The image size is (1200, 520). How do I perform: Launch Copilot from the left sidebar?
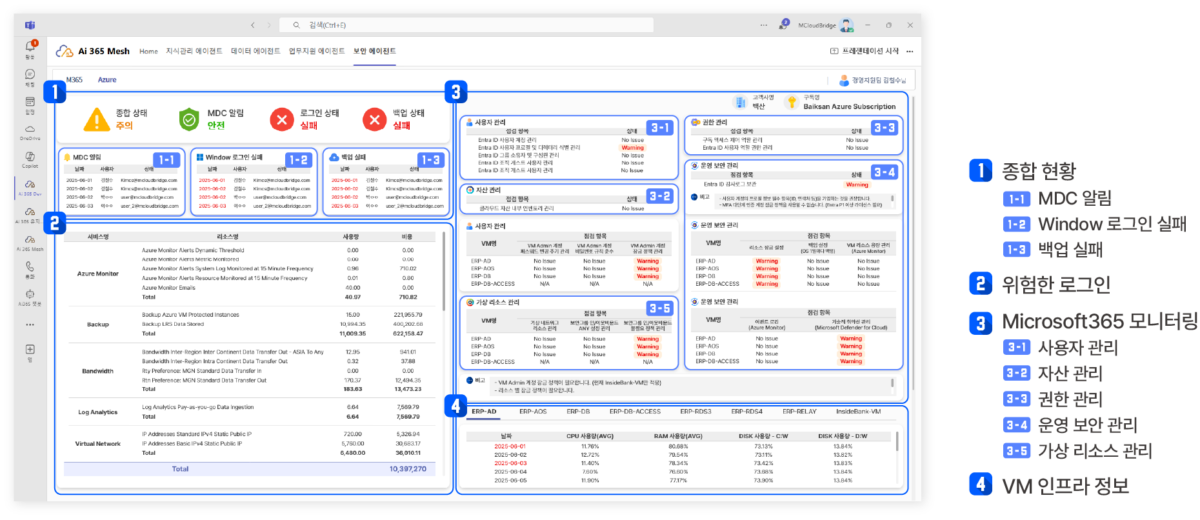pos(30,157)
